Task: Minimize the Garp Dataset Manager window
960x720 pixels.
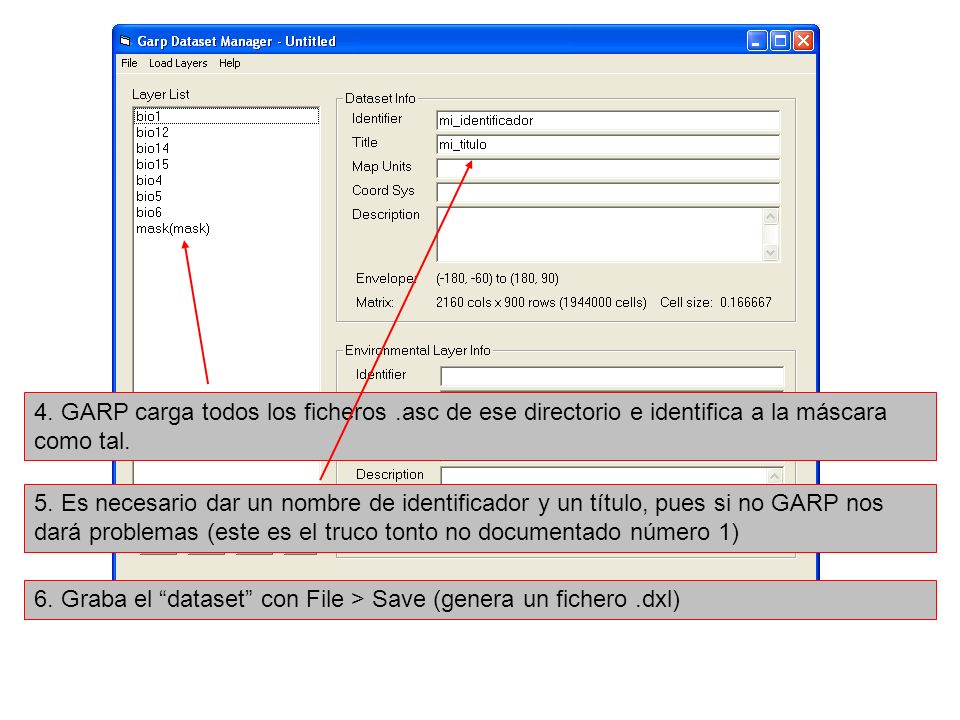Action: [757, 41]
